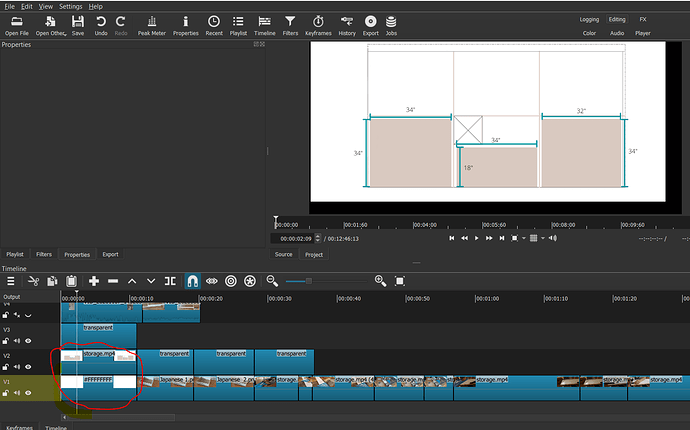The width and height of the screenshot is (690, 430).
Task: Show the Playlist panel via toolbar
Action: tap(238, 26)
